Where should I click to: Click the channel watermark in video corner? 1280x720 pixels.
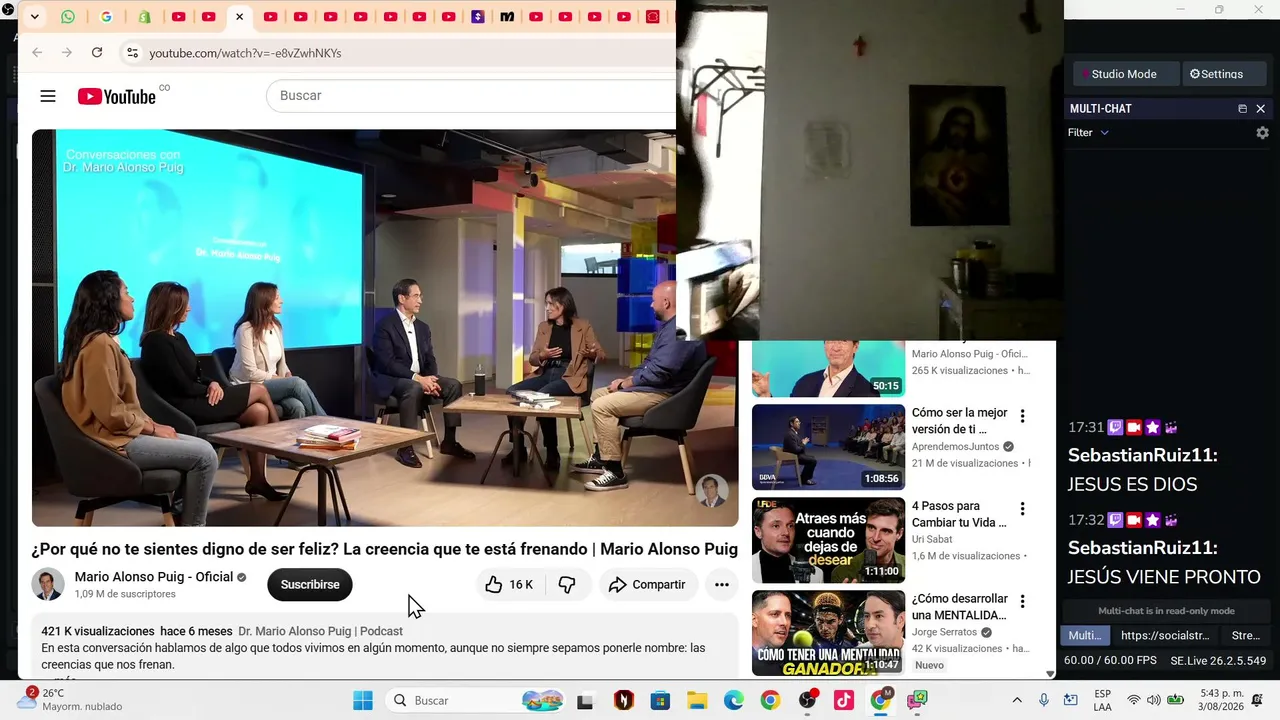point(712,490)
